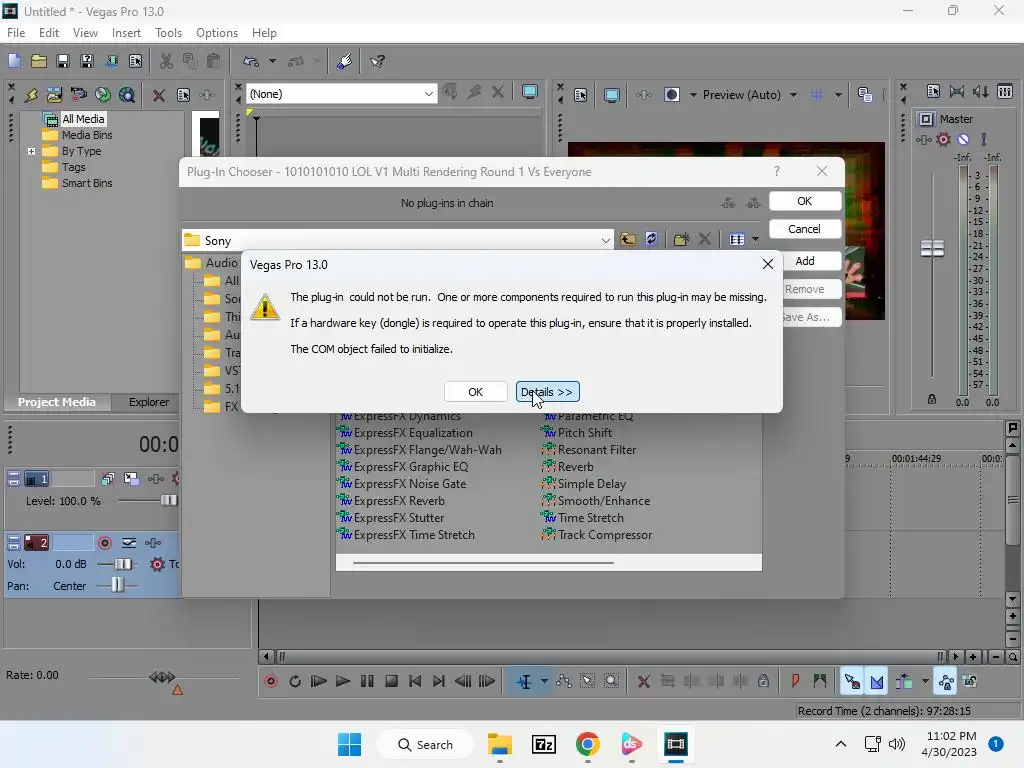This screenshot has width=1024, height=768.
Task: Open the Tools menu
Action: [168, 33]
